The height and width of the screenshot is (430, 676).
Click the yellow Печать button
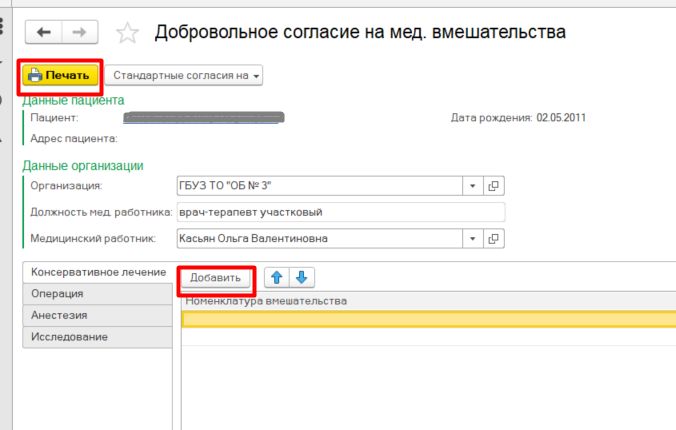coord(60,75)
